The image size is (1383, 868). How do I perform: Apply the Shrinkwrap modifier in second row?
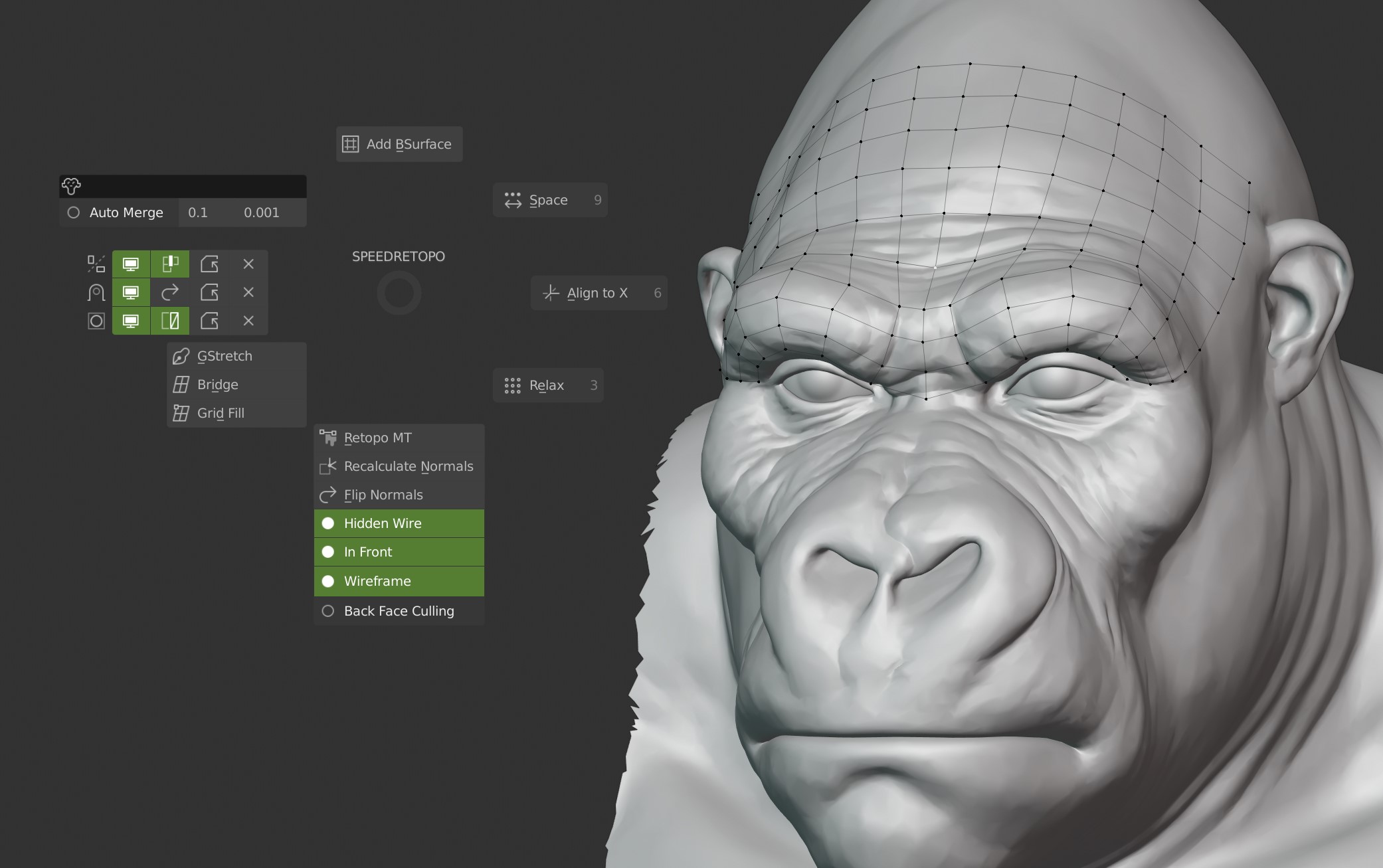(209, 292)
